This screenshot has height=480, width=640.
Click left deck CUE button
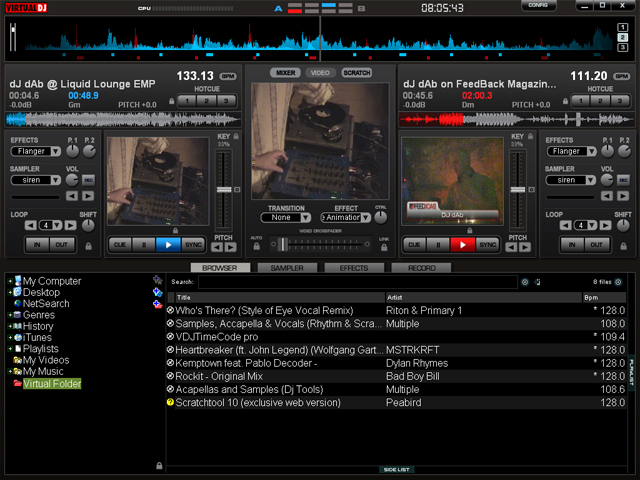(x=120, y=245)
